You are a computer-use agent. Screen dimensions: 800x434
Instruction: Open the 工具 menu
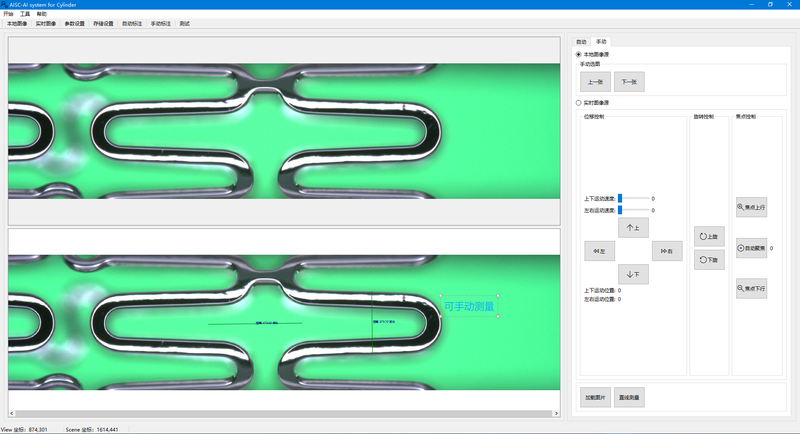[x=25, y=14]
